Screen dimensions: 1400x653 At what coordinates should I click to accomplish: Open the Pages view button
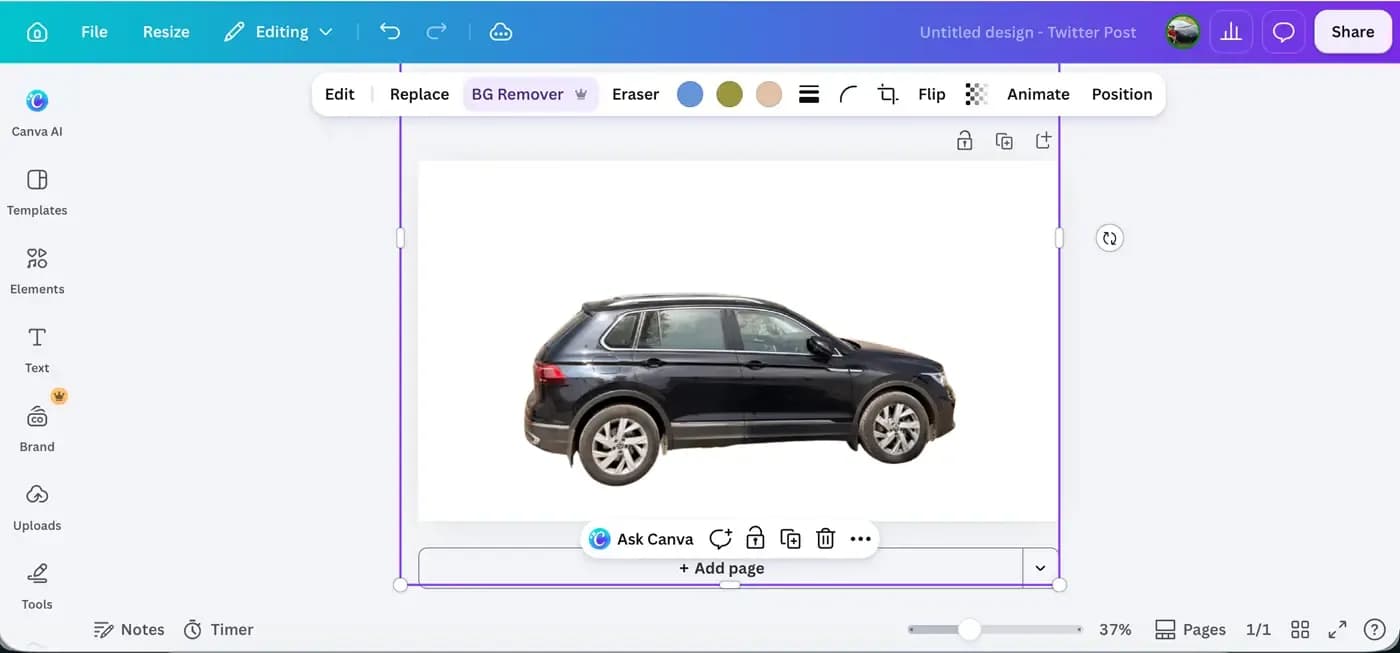coord(1190,629)
